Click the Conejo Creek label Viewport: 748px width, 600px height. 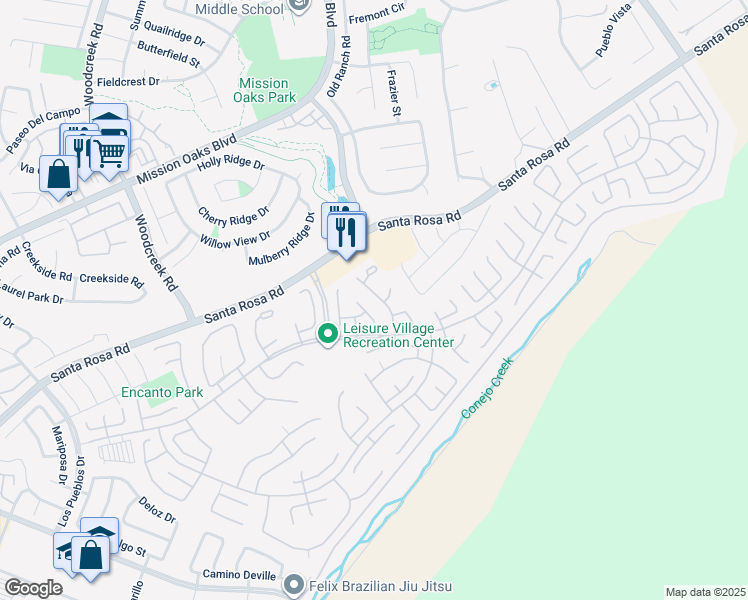[488, 388]
